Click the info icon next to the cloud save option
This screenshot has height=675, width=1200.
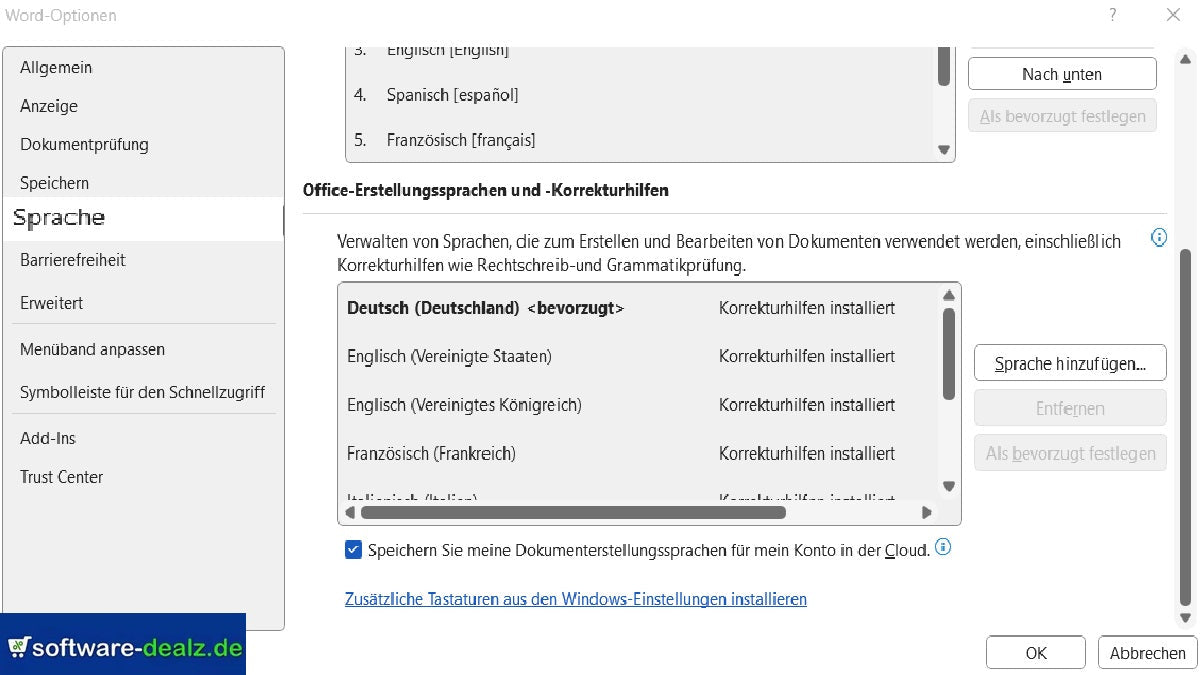(x=941, y=547)
